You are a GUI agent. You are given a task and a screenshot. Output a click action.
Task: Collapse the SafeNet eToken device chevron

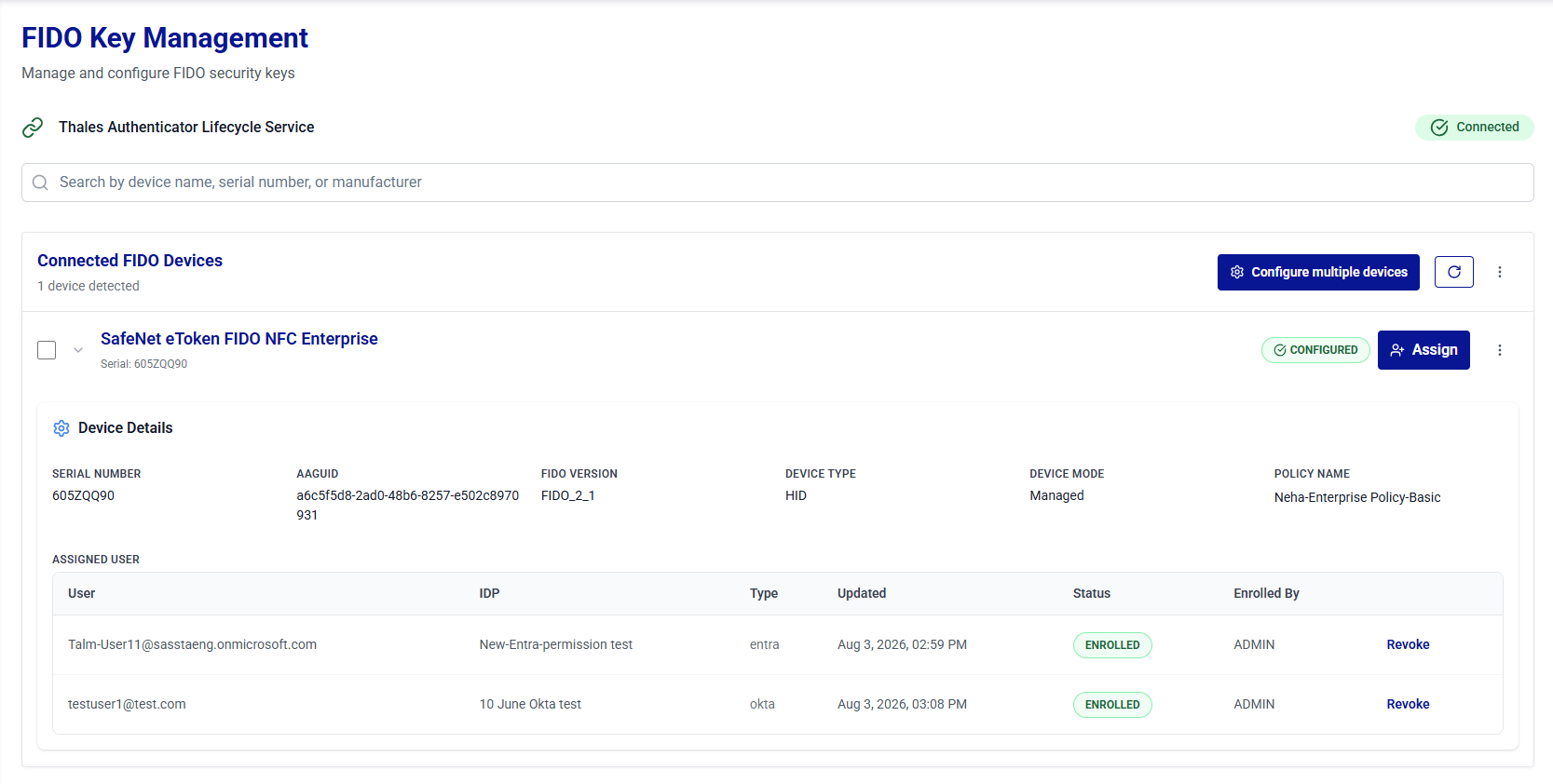coord(78,350)
